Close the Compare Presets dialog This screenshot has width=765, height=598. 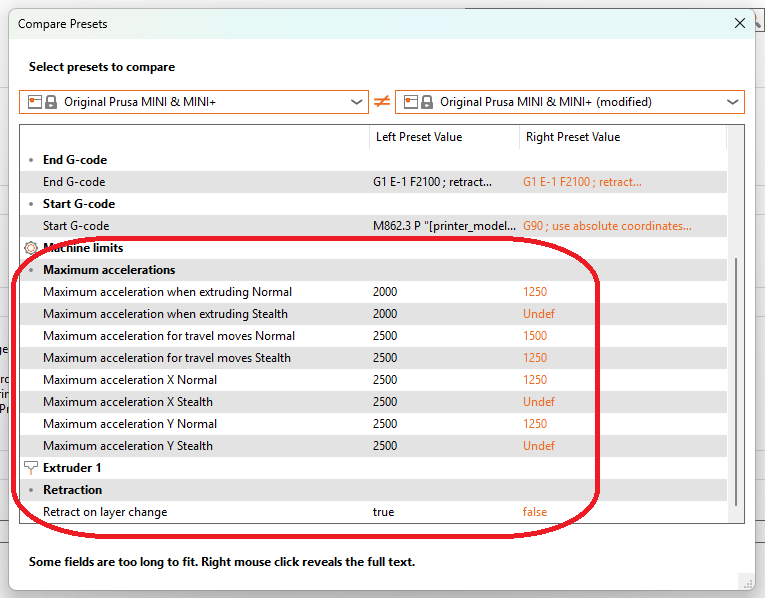coord(740,23)
